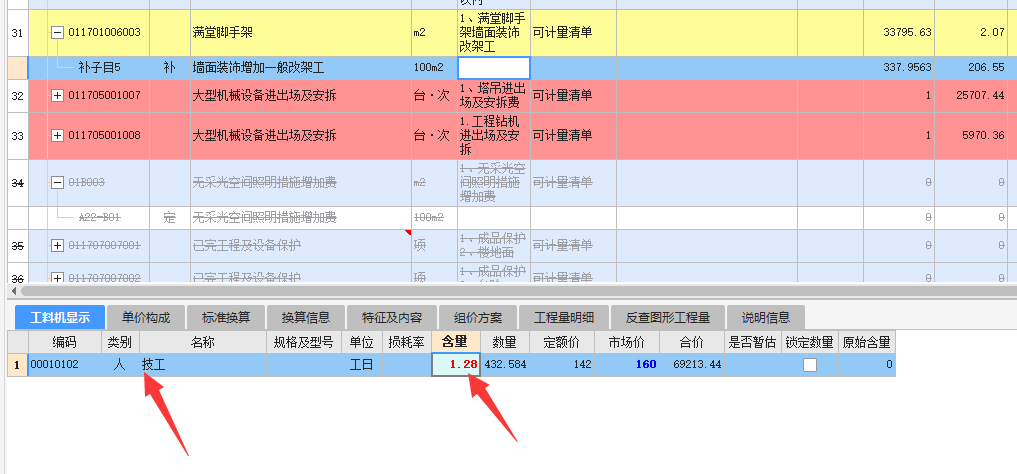Viewport: 1017px width, 474px height.
Task: Select quantity 337.9563 cell
Action: pyautogui.click(x=899, y=67)
